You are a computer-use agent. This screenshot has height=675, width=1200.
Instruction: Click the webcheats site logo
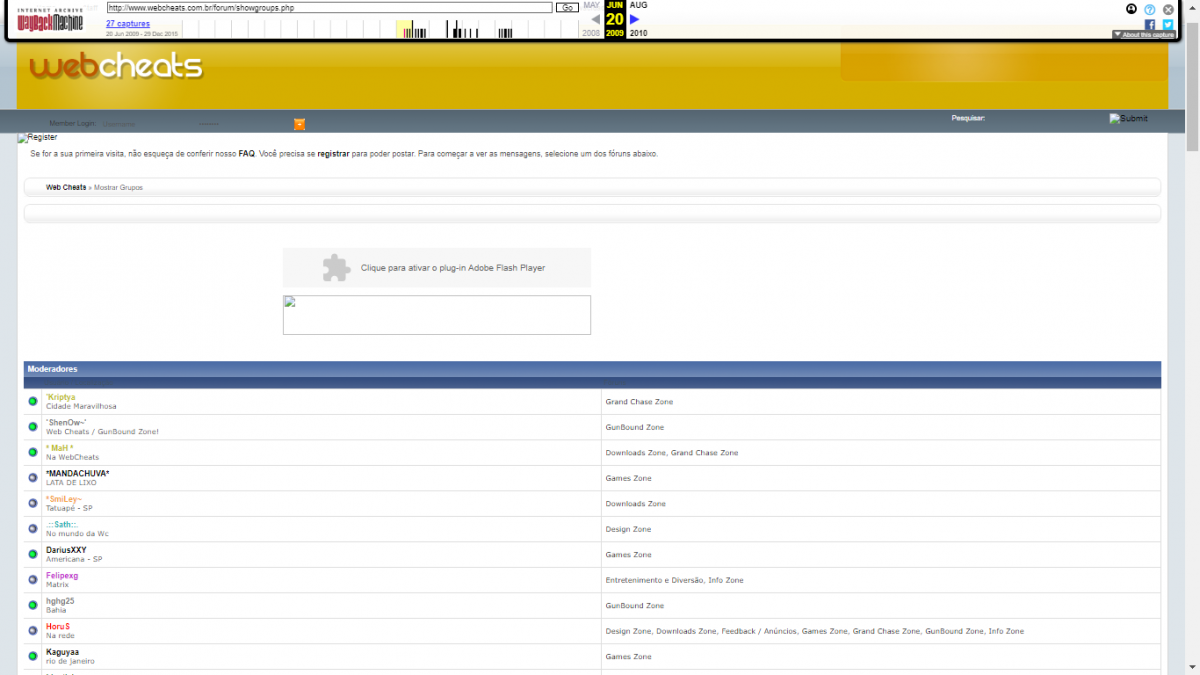[x=116, y=66]
